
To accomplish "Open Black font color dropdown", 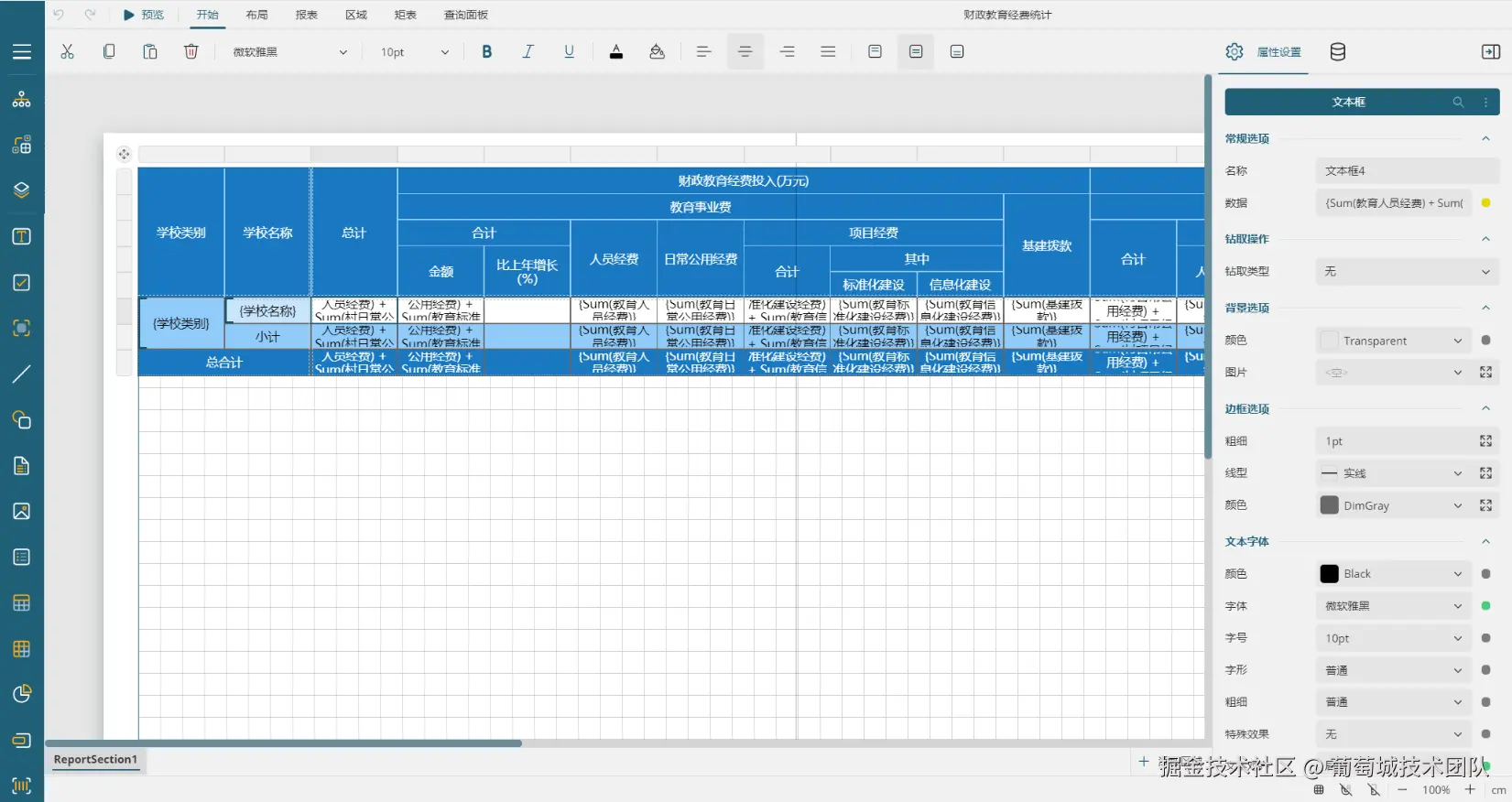I will coord(1393,574).
